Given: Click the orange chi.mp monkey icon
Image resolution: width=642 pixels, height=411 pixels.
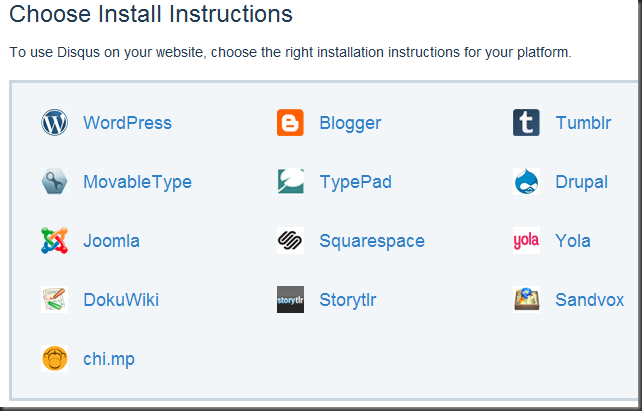Looking at the screenshot, I should click(x=54, y=358).
